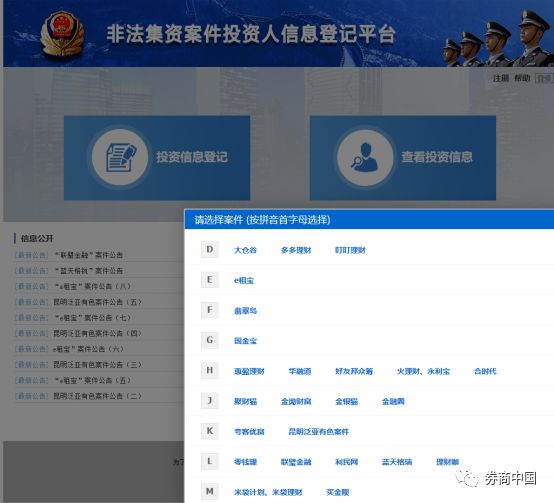Select the letter G index box
Image resolution: width=554 pixels, height=503 pixels.
click(210, 340)
